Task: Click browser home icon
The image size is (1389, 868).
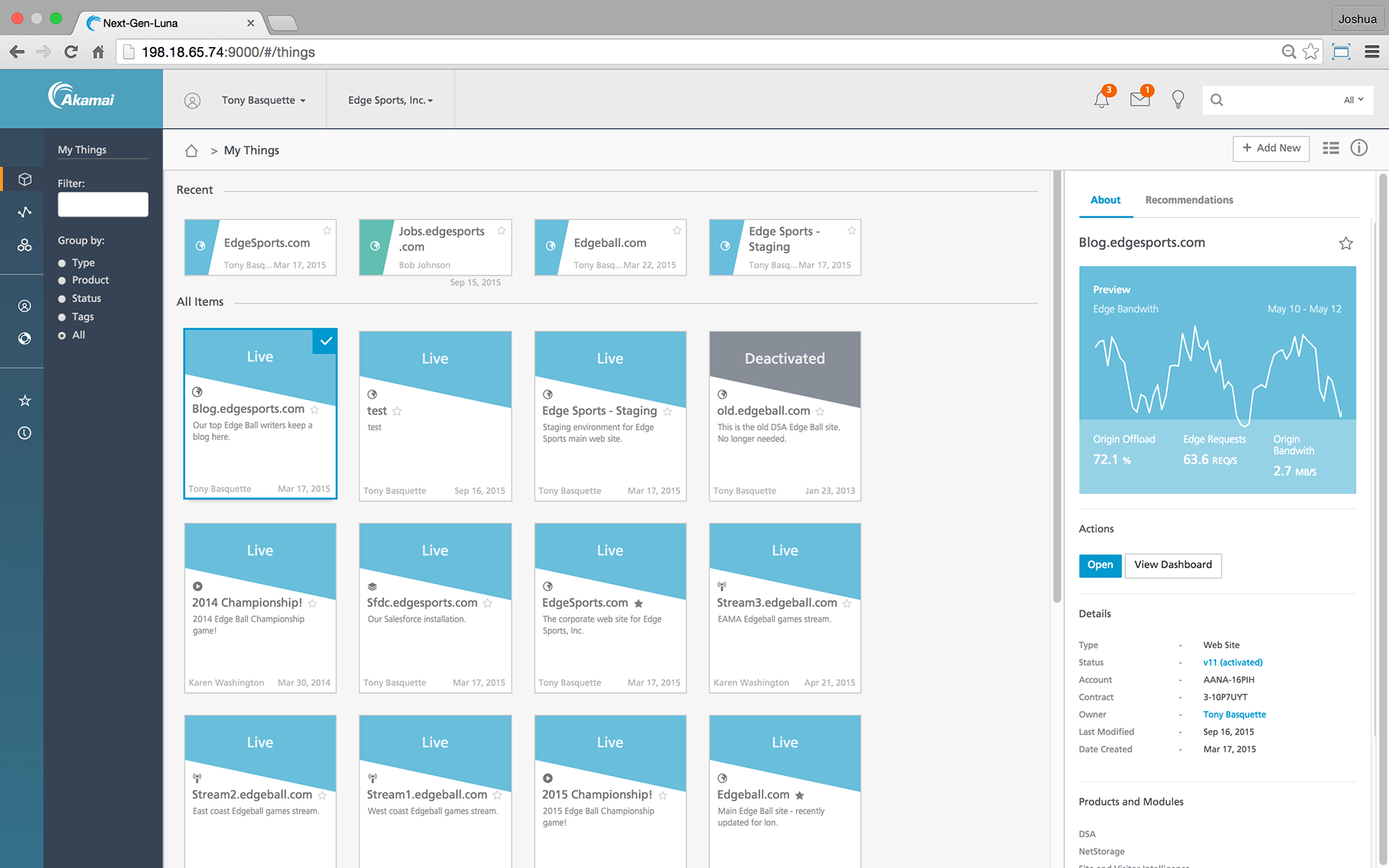Action: coord(98,52)
